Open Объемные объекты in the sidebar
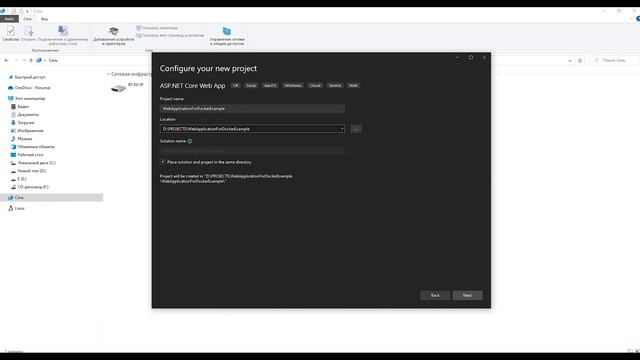640x360 pixels. tap(36, 147)
